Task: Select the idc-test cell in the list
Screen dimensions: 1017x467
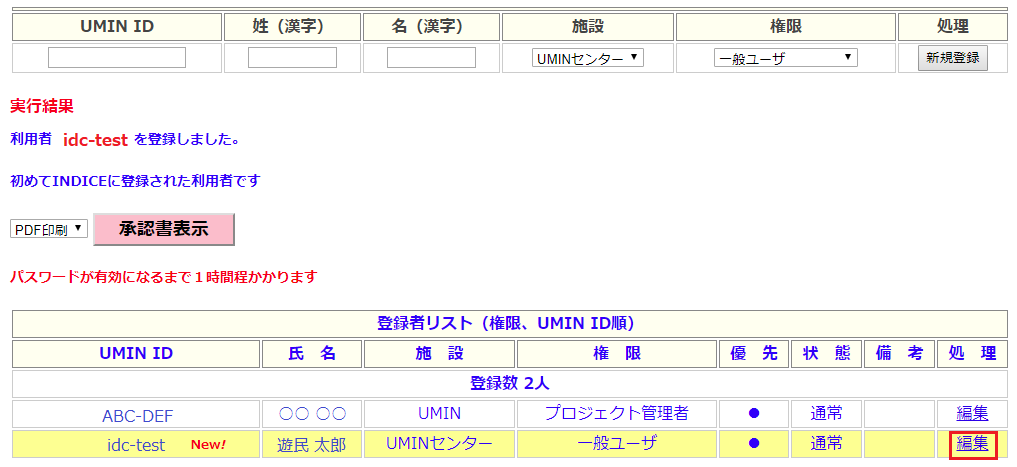Action: click(136, 445)
